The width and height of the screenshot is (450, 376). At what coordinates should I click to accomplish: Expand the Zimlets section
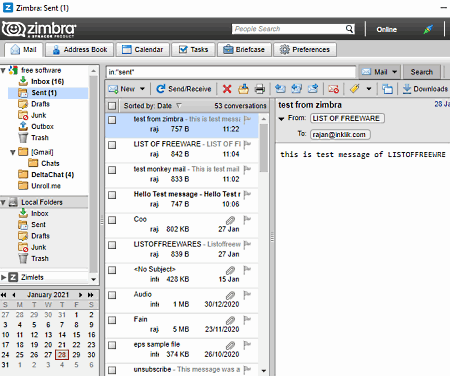(3, 277)
